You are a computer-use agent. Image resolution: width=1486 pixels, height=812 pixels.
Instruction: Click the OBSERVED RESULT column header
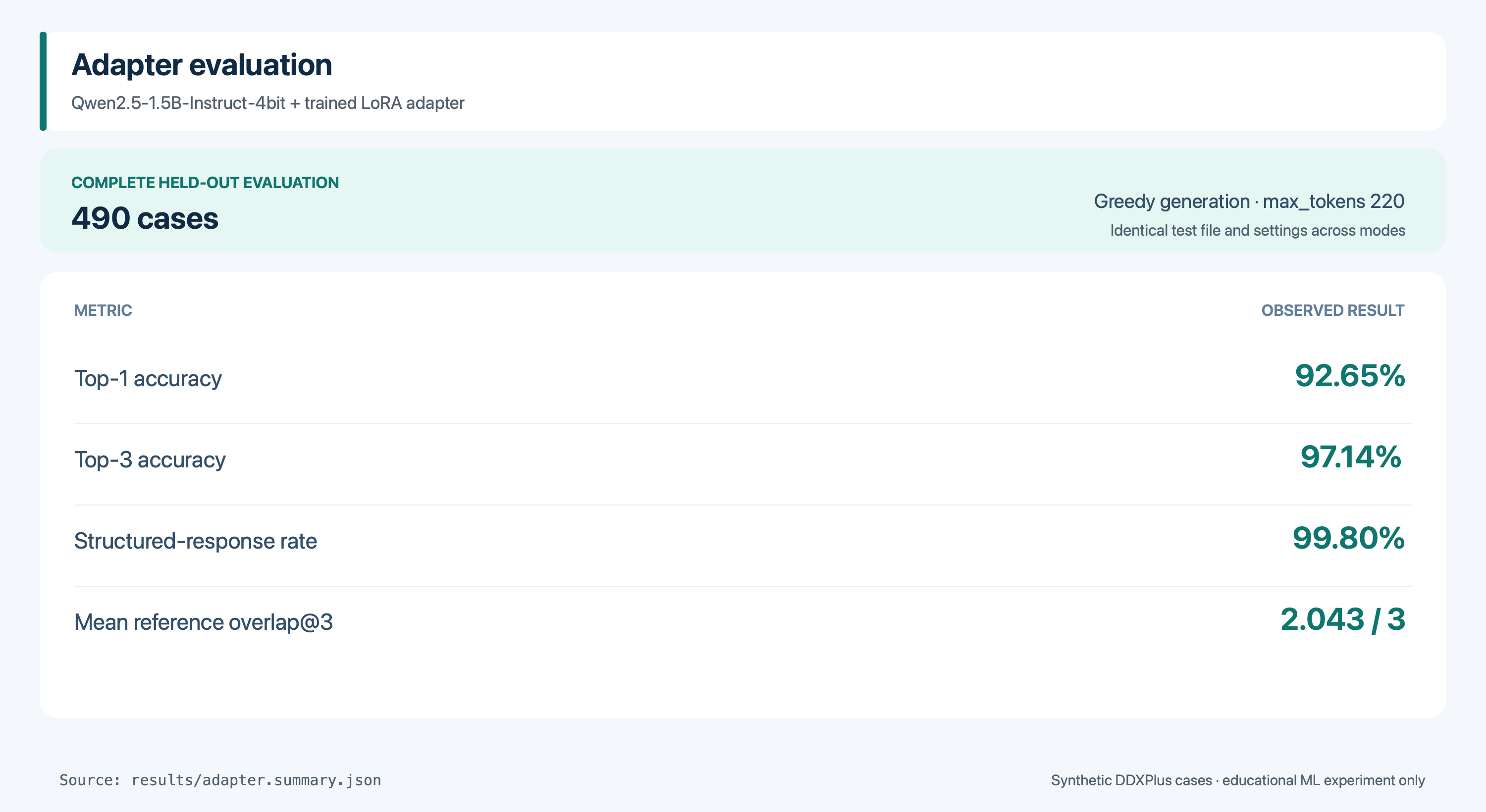(x=1332, y=310)
